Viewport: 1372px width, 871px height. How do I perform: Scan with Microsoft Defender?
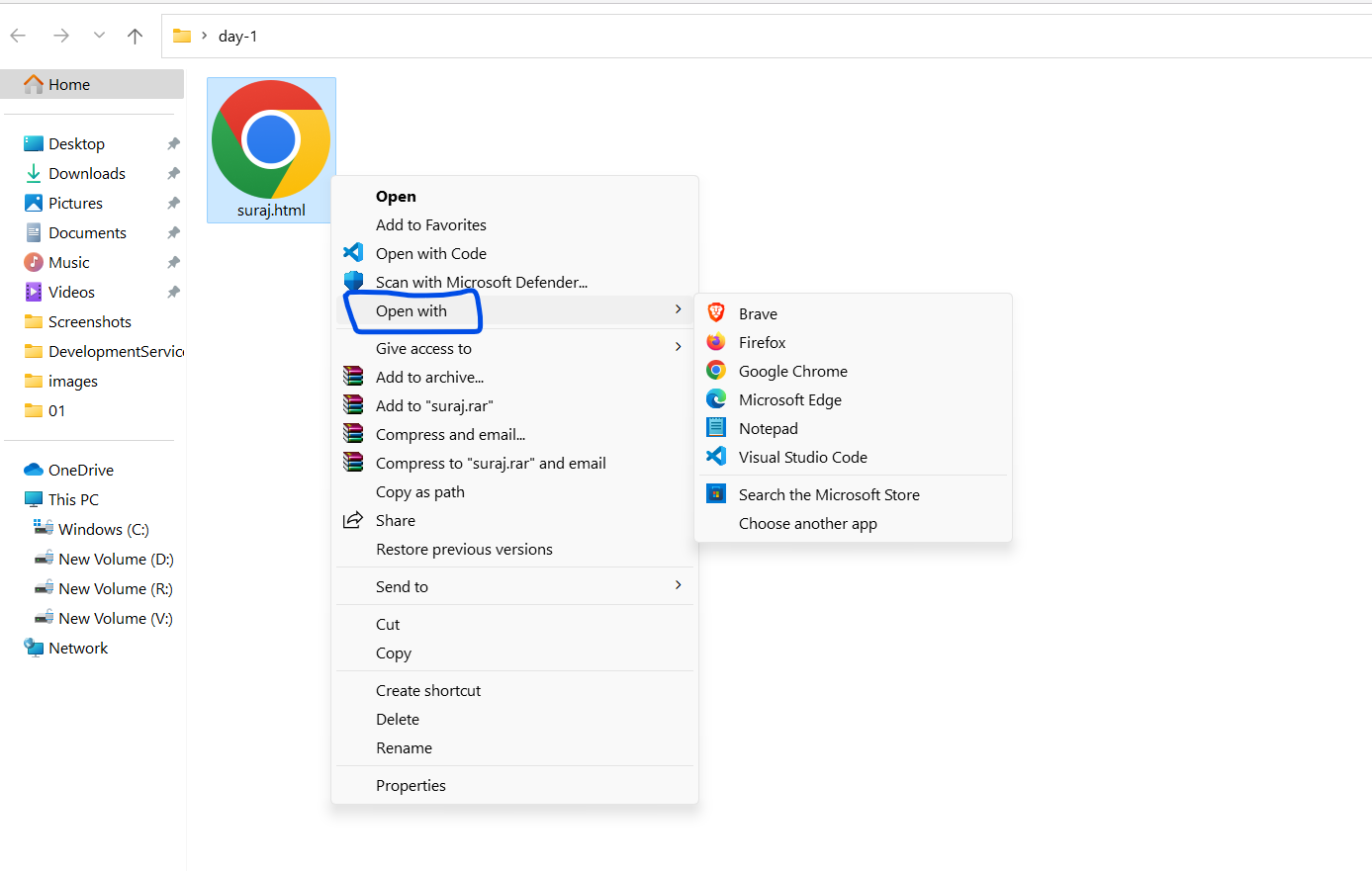tap(514, 282)
